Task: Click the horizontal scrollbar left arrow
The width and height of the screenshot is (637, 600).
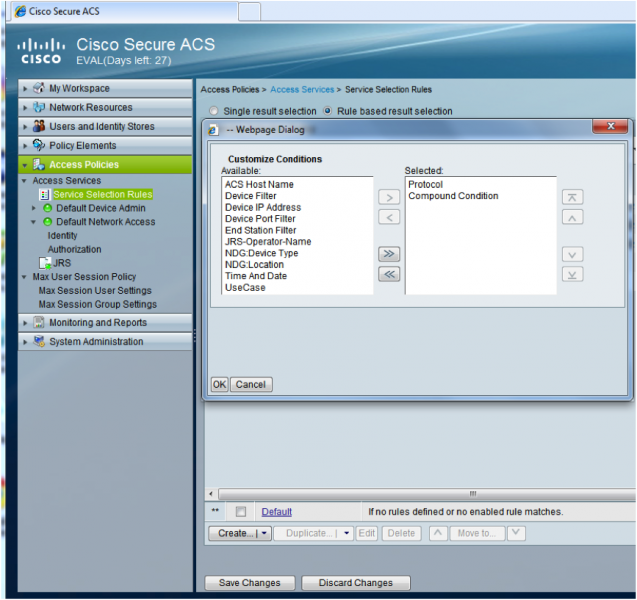Action: [x=210, y=494]
